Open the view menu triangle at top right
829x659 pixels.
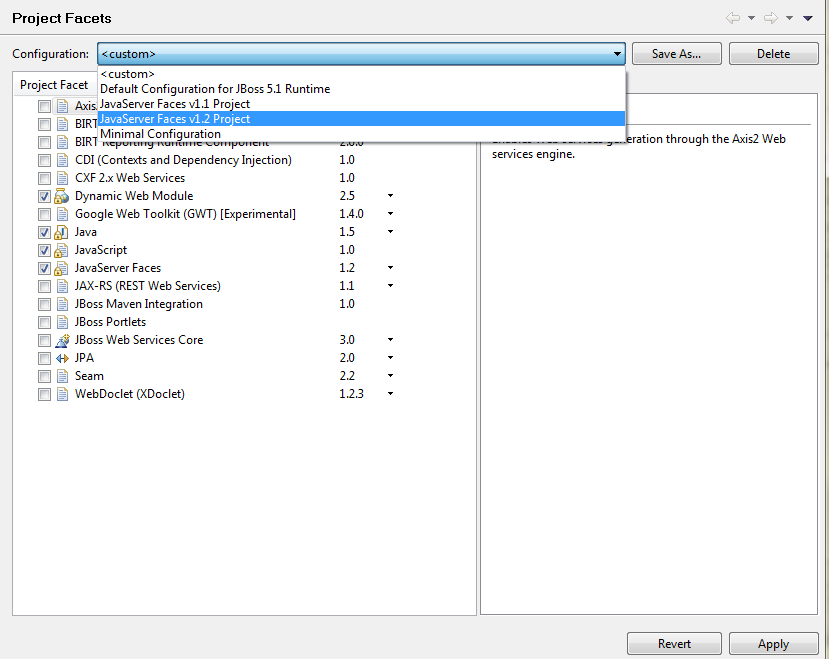coord(807,18)
